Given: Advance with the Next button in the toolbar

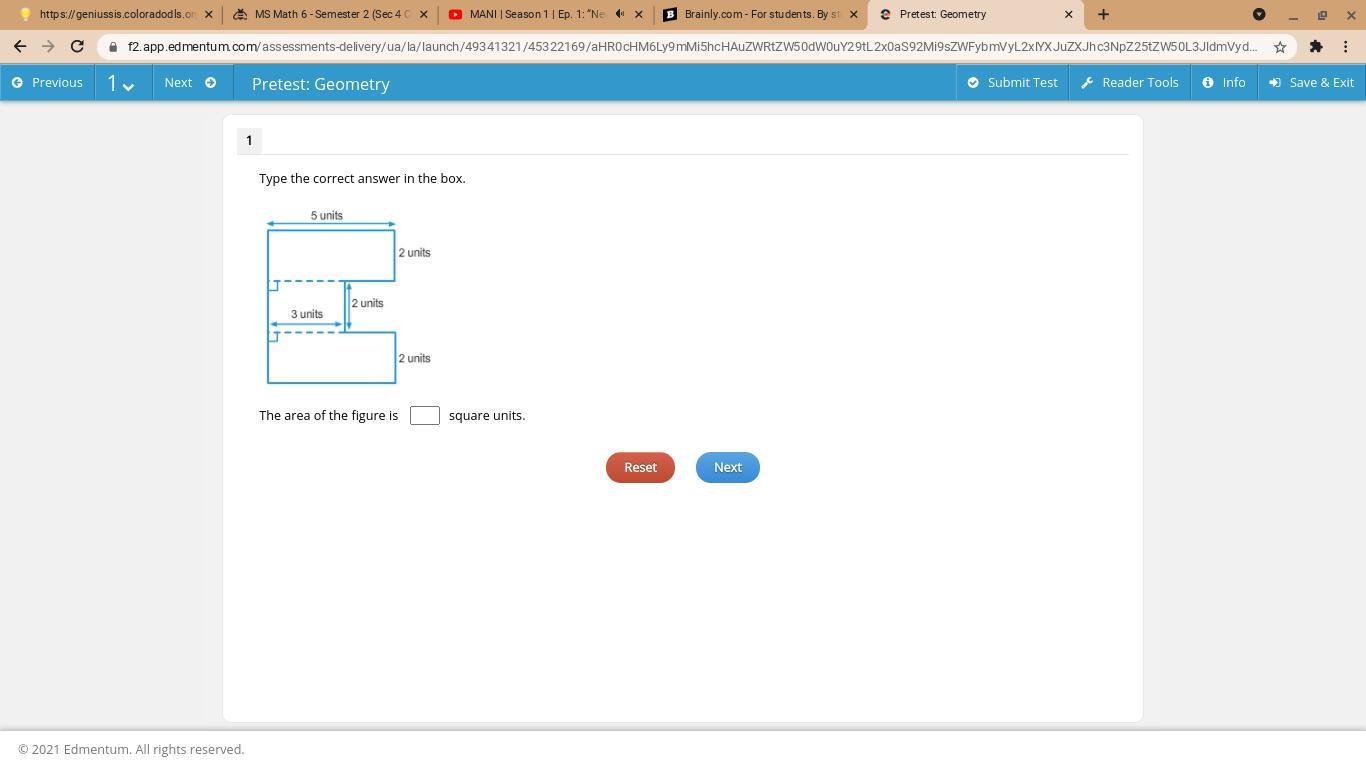Looking at the screenshot, I should [191, 83].
